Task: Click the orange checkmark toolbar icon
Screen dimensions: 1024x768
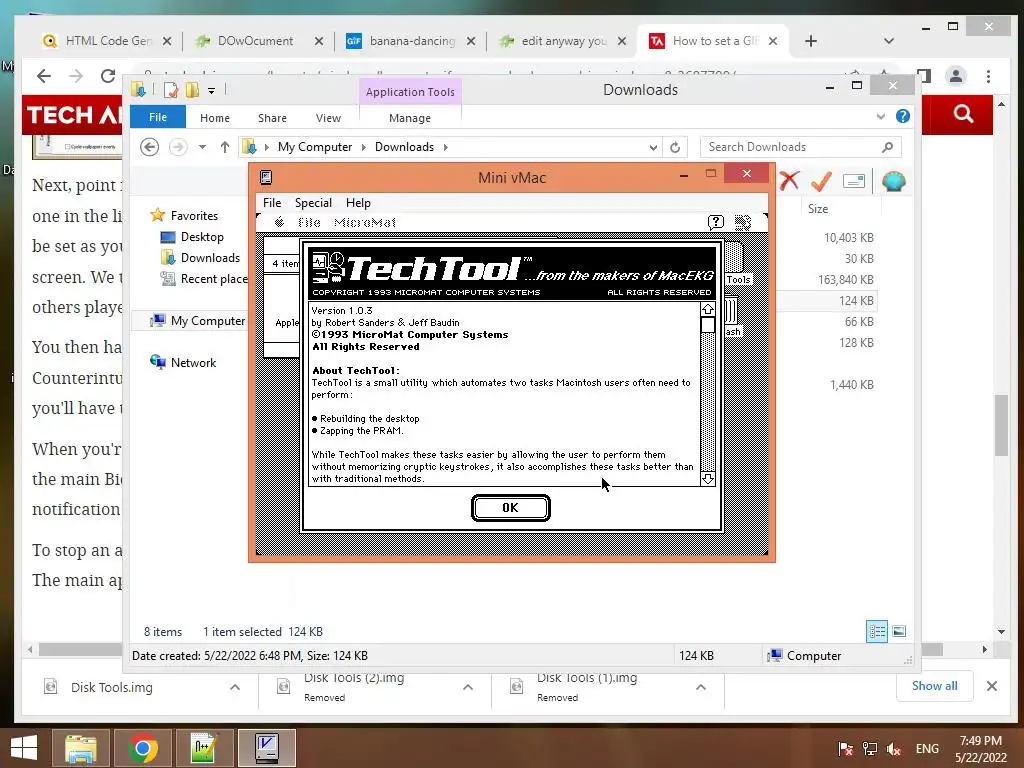Action: tap(822, 181)
